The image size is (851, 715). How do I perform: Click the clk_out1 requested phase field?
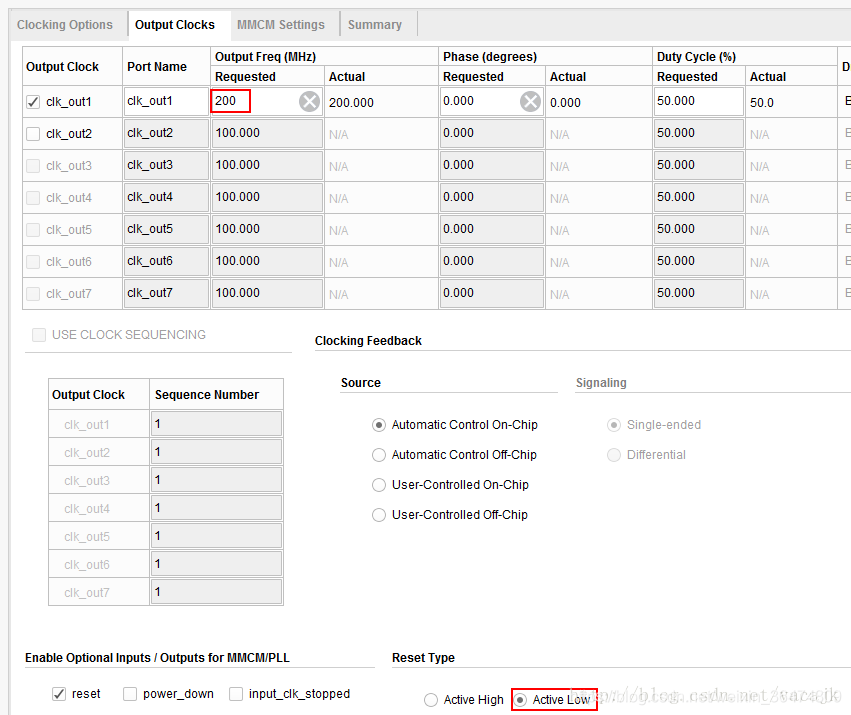tap(478, 101)
